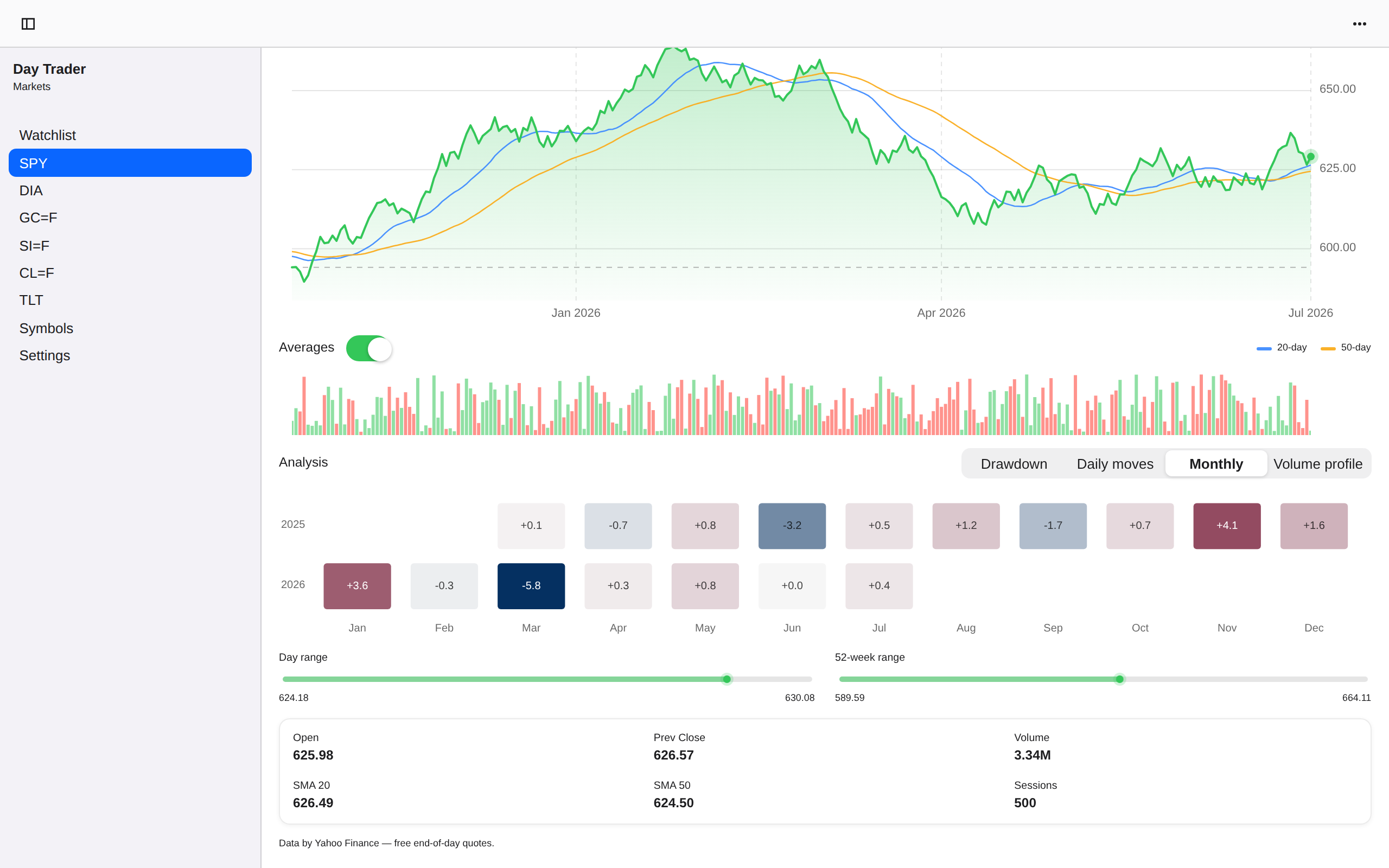Viewport: 1389px width, 868px height.
Task: Switch to the Daily moves tab
Action: 1114,464
